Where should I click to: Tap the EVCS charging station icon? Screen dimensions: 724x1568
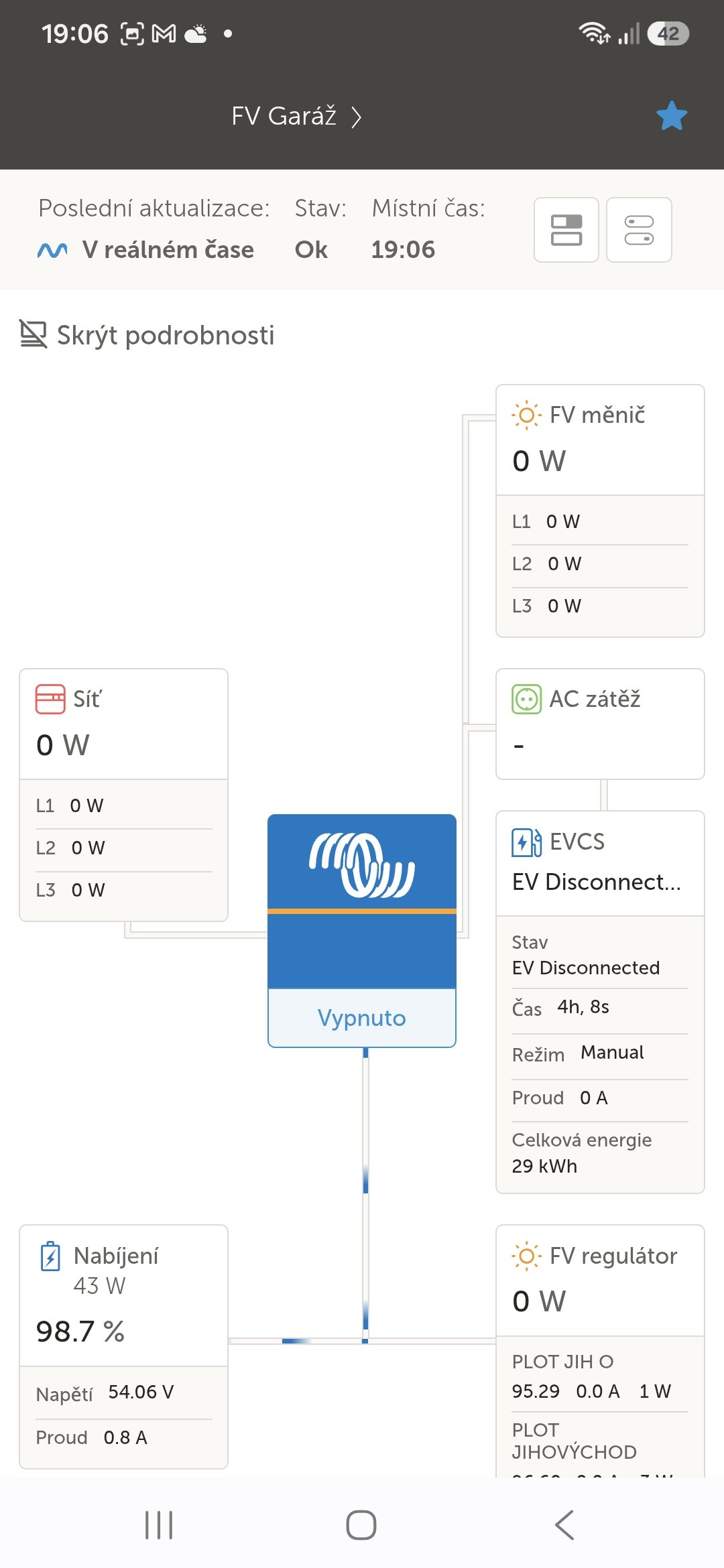coord(526,842)
